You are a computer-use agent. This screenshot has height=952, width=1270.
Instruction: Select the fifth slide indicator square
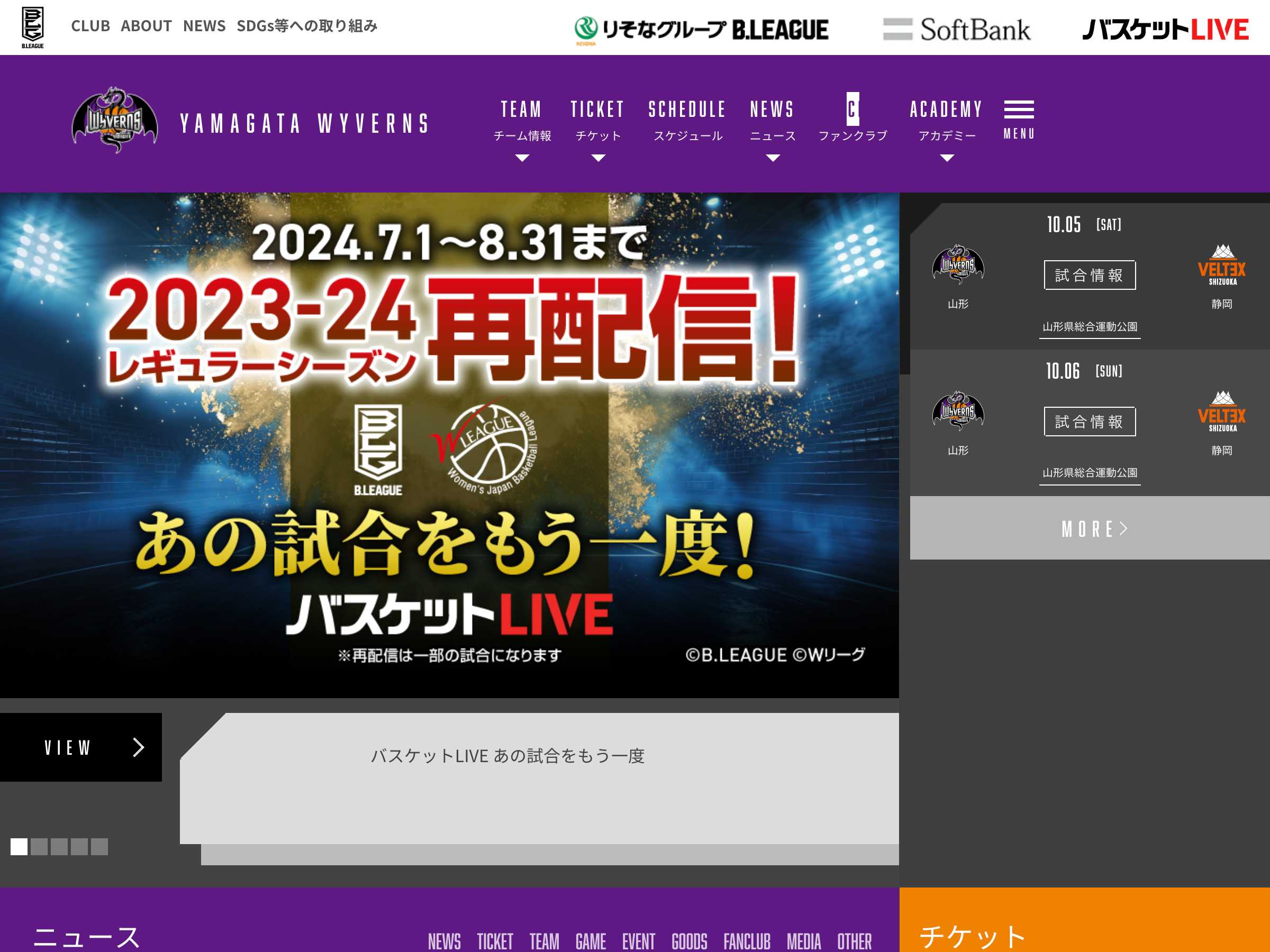coord(99,846)
